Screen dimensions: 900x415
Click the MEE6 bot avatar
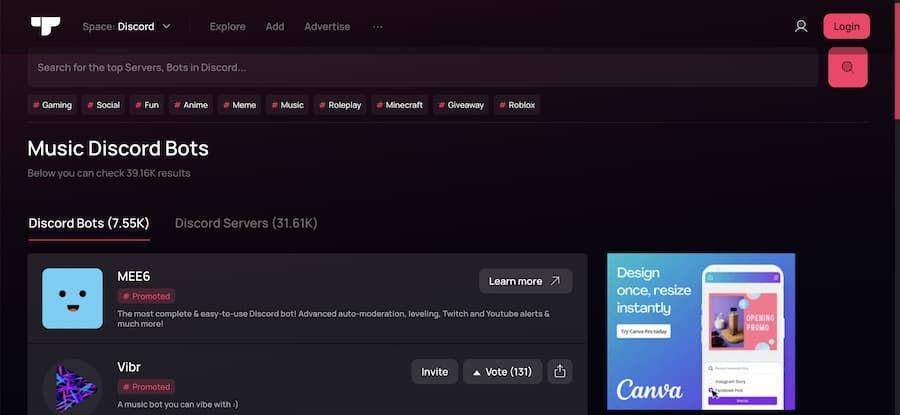tap(72, 298)
